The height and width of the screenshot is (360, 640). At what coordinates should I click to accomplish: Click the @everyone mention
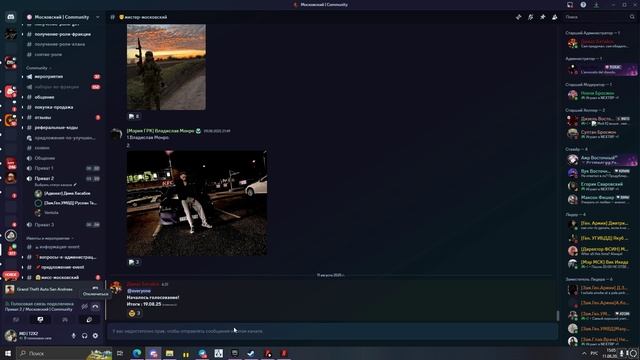(x=139, y=291)
